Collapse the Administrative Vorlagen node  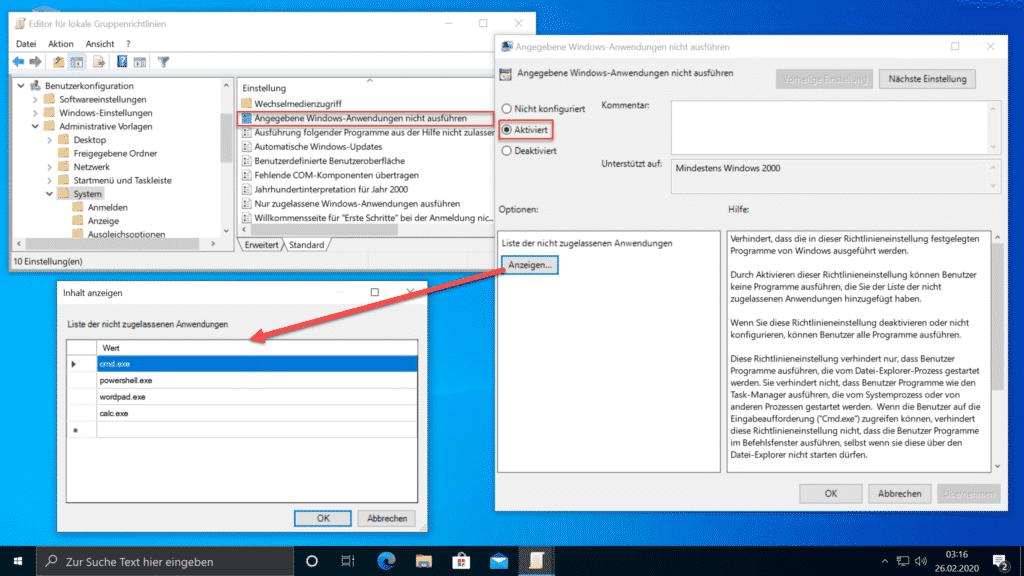click(35, 127)
